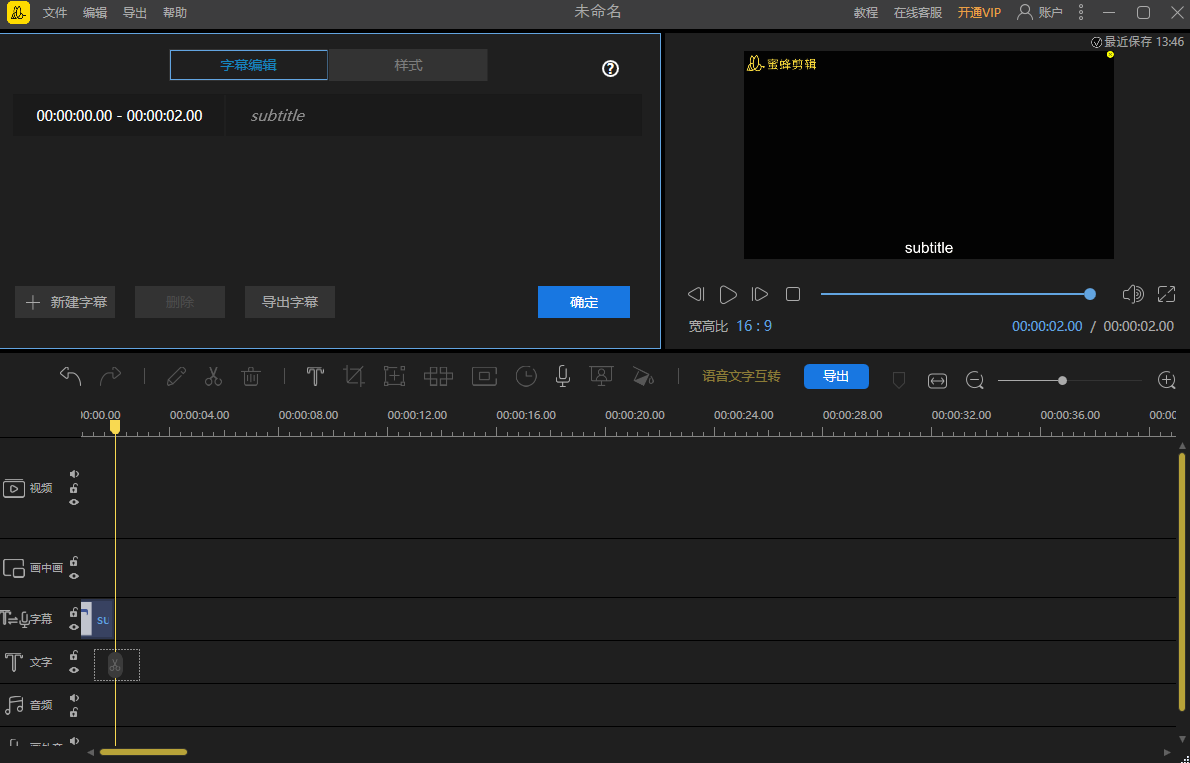Image resolution: width=1190 pixels, height=763 pixels.
Task: Select the crop tool icon
Action: click(x=354, y=377)
